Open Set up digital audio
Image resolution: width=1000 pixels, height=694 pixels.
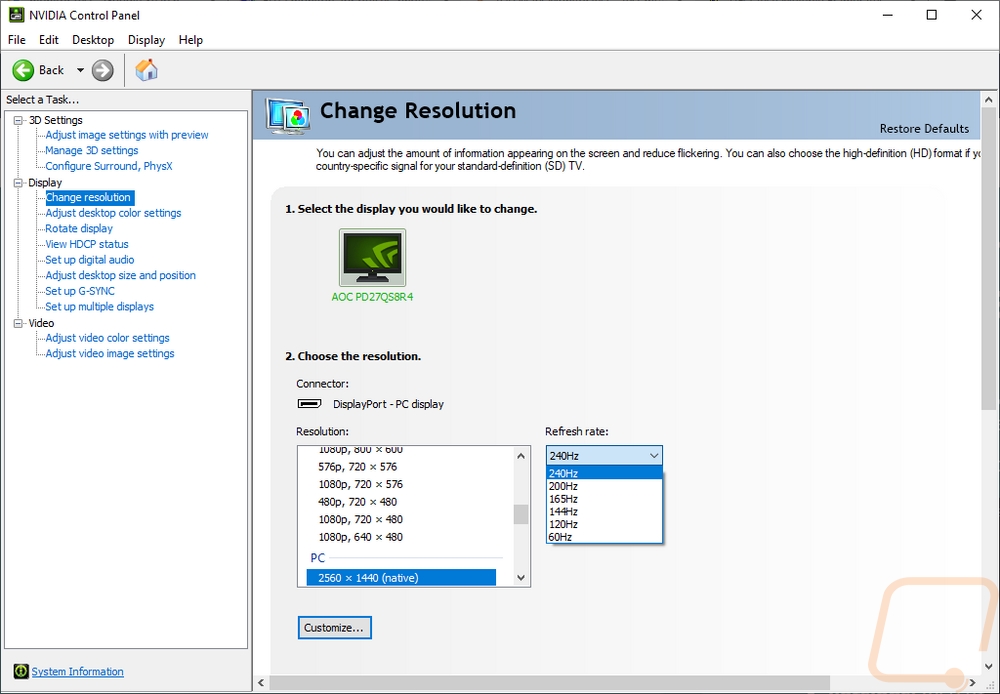click(x=90, y=260)
